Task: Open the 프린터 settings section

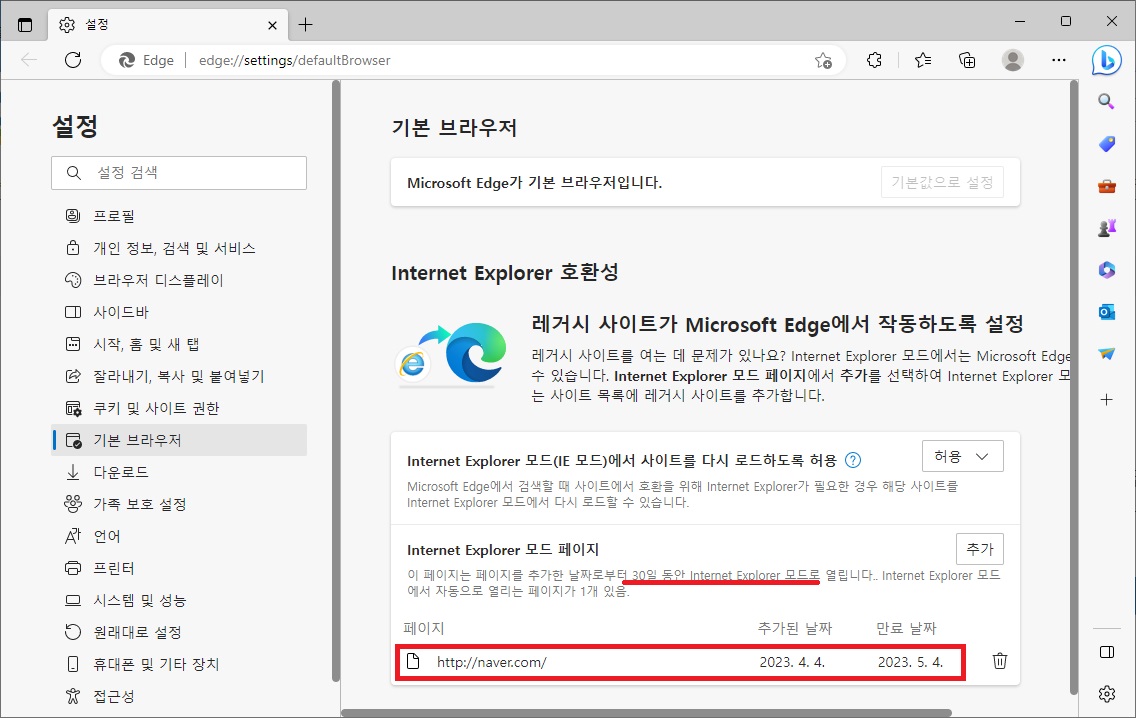Action: (x=179, y=568)
